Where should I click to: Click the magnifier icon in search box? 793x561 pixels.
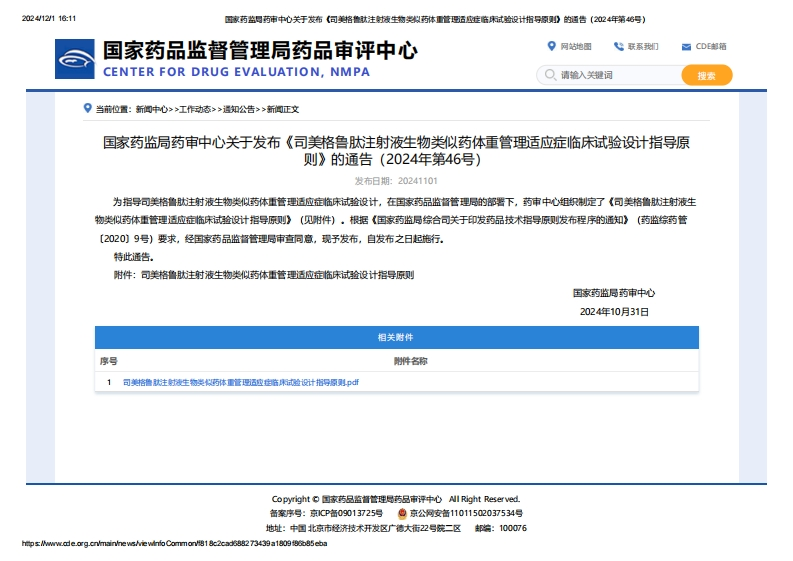(x=548, y=75)
